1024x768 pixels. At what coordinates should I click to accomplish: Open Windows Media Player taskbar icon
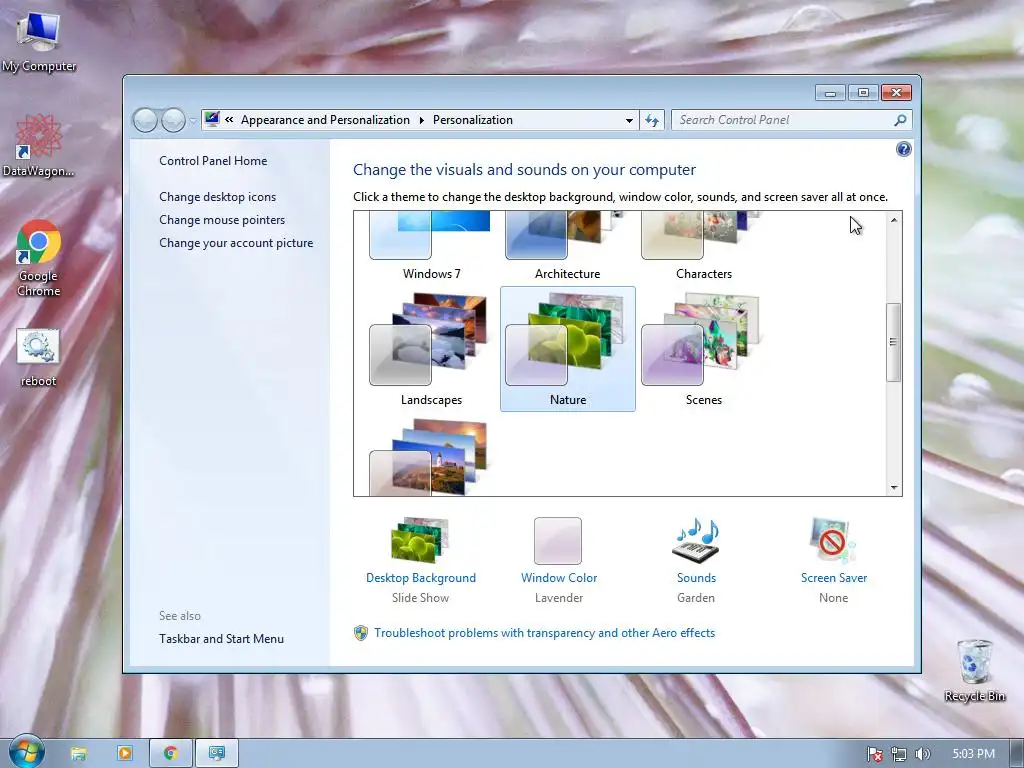[x=124, y=754]
